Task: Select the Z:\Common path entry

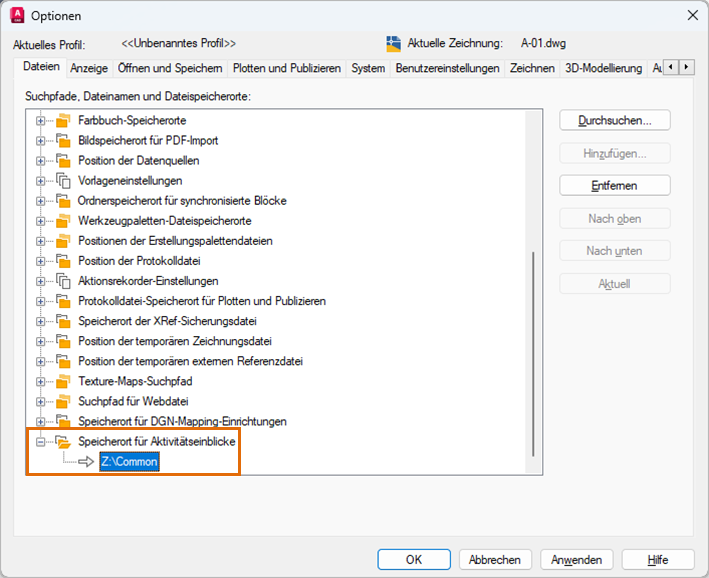Action: pyautogui.click(x=130, y=462)
